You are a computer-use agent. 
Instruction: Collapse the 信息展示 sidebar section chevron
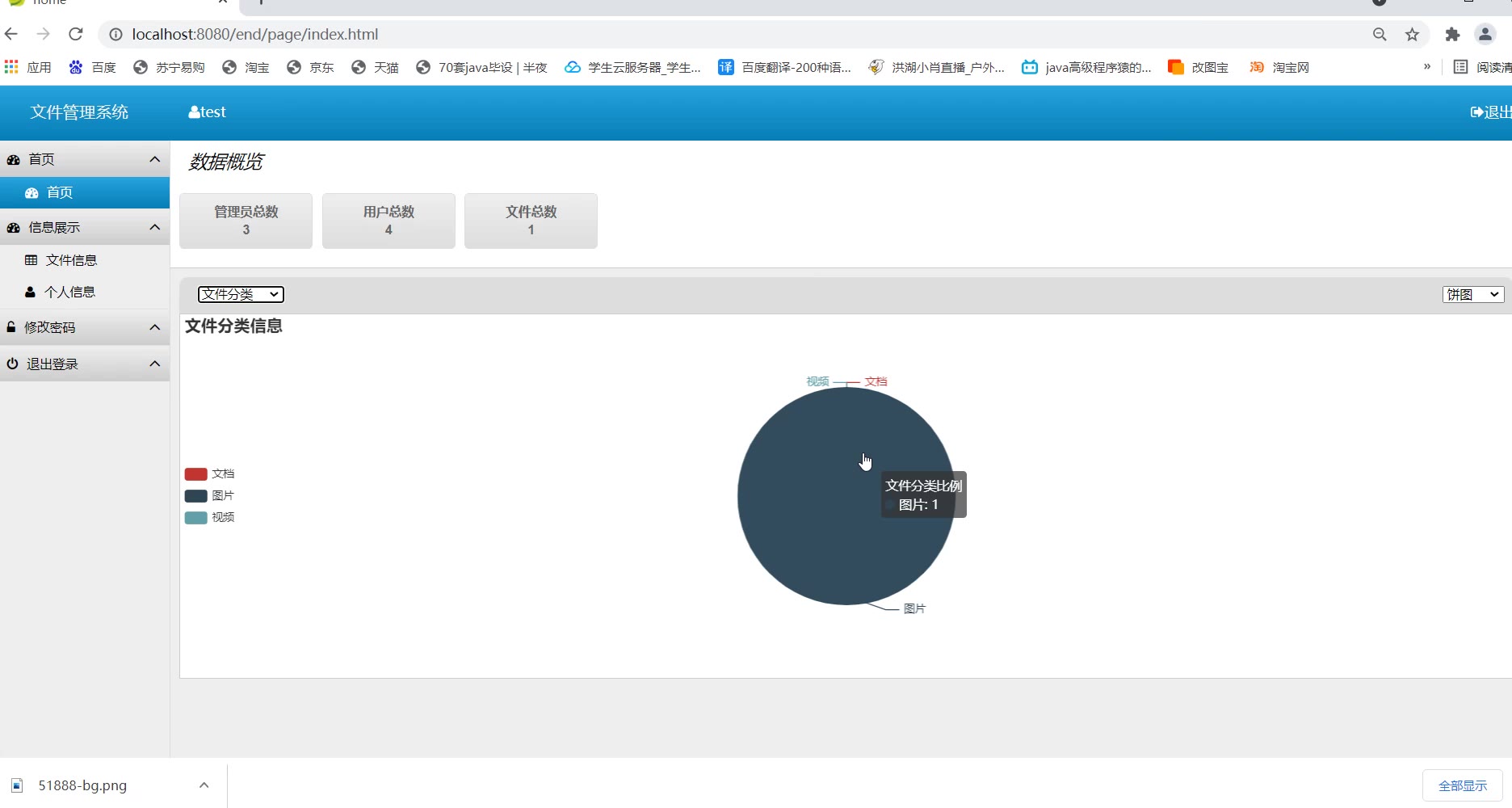[x=154, y=227]
